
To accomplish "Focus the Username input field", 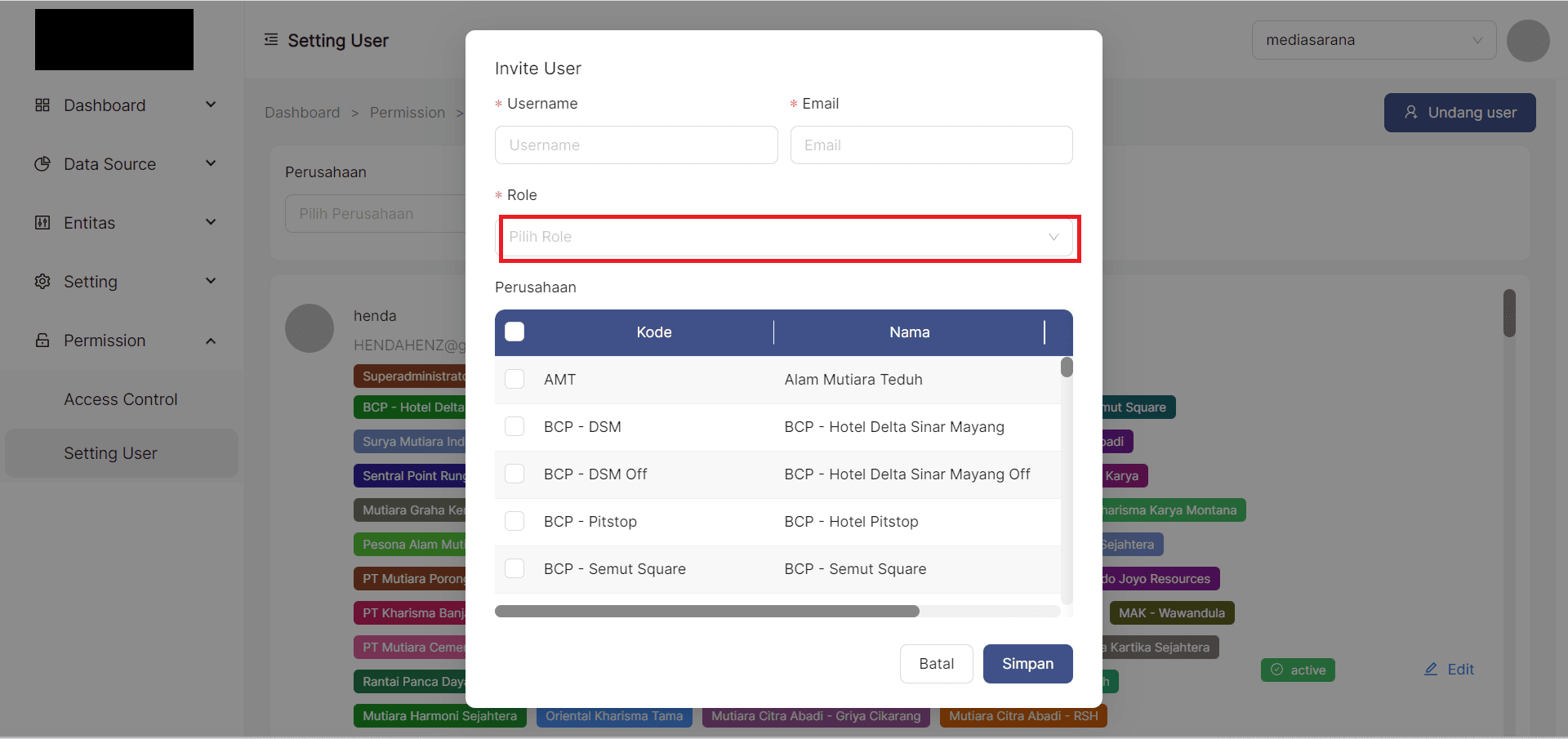I will pos(635,145).
